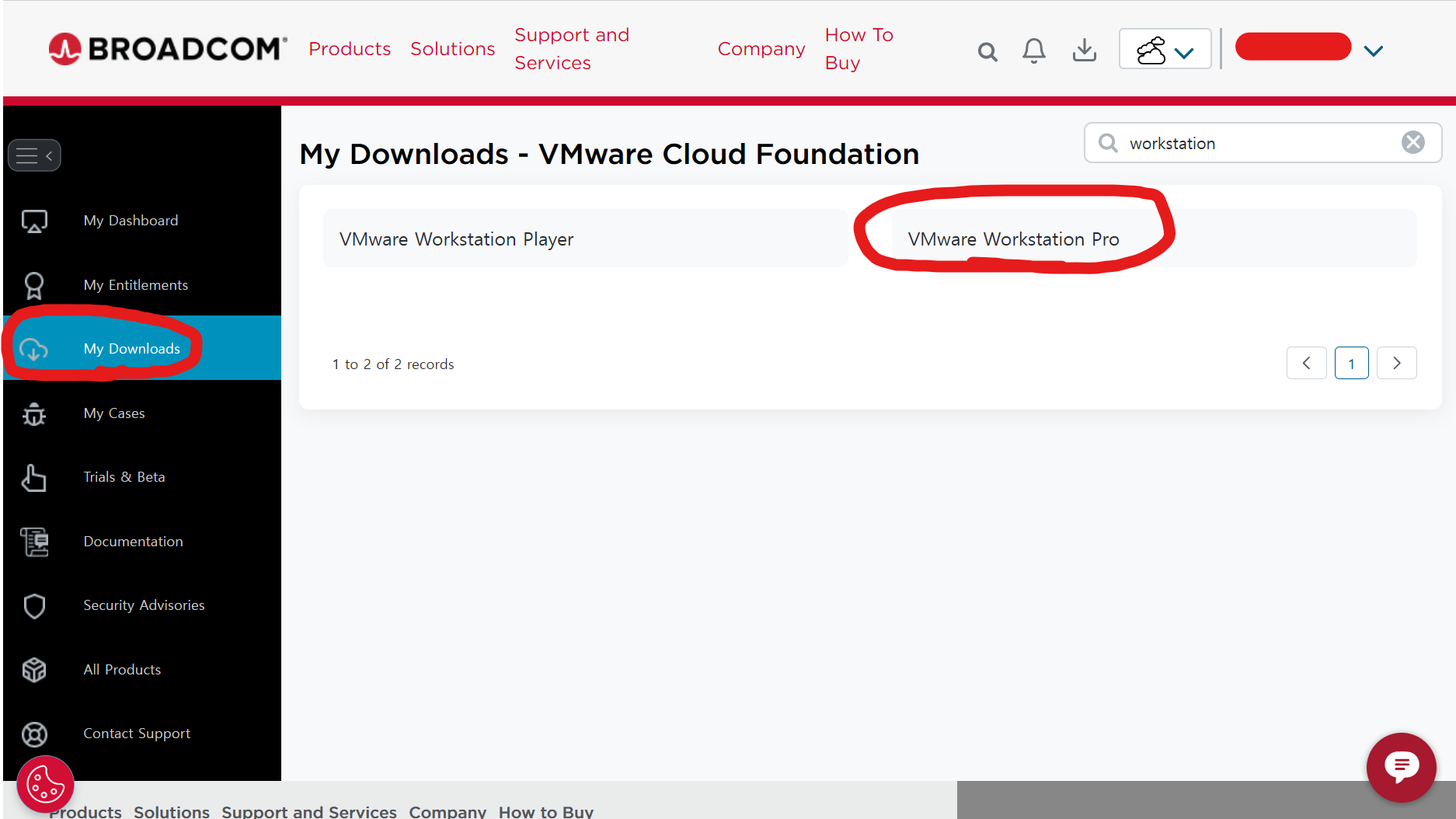This screenshot has height=819, width=1456.
Task: Click the search field magnifier icon
Action: [1108, 143]
